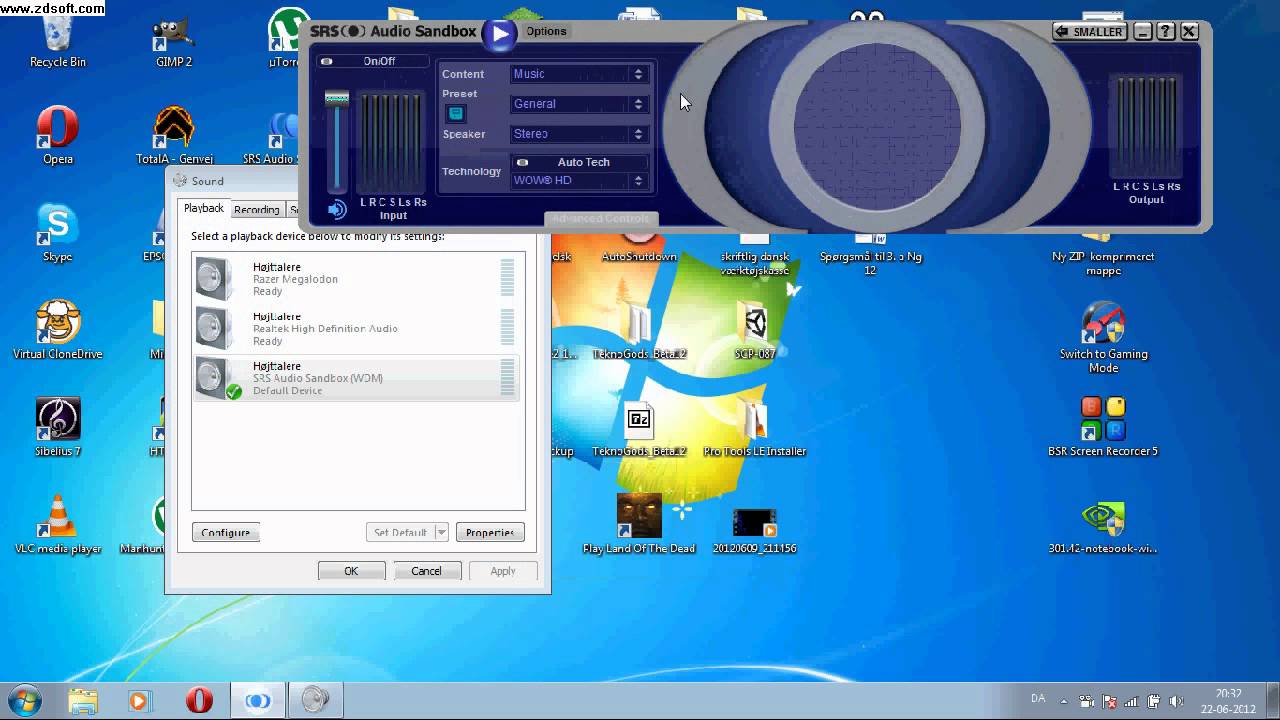Click the Configure button in Sound dialog
The image size is (1280, 720).
[226, 533]
